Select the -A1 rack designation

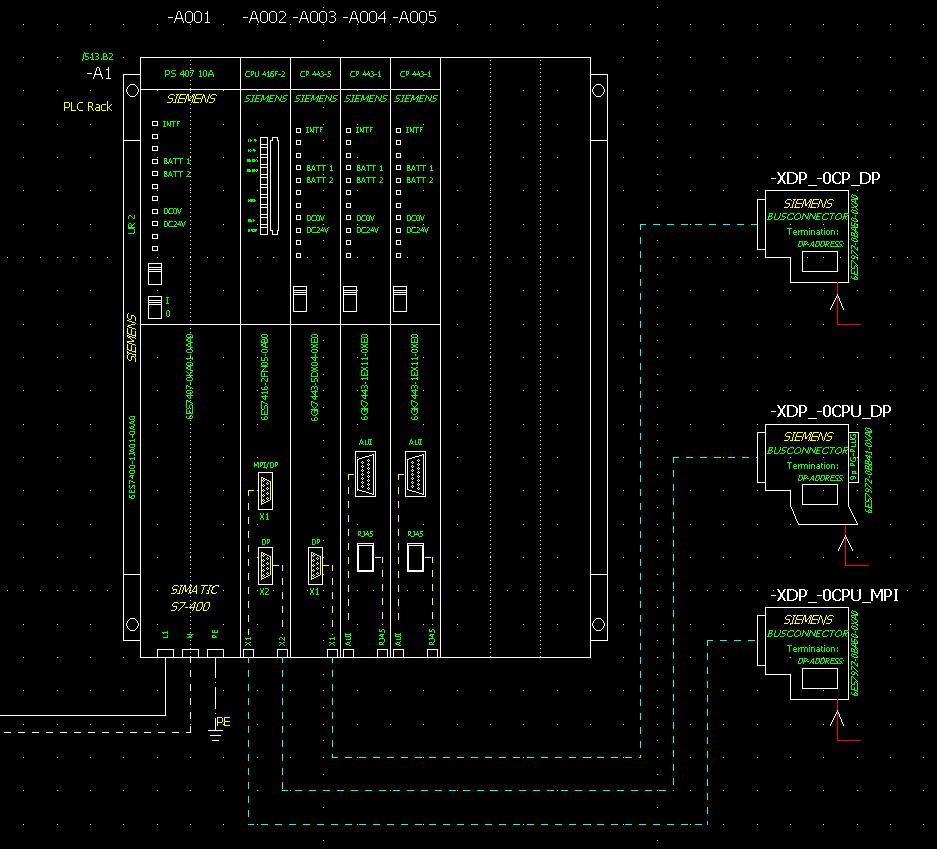click(x=99, y=73)
